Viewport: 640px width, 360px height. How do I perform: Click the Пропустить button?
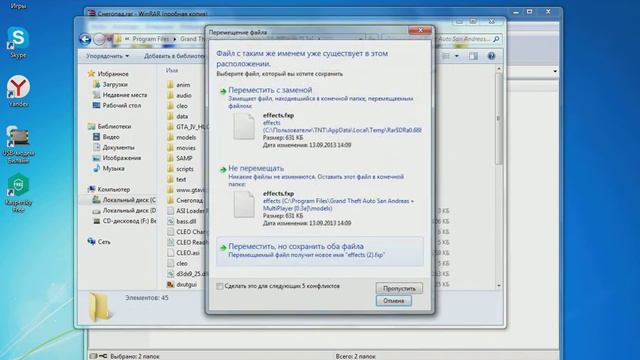[399, 288]
